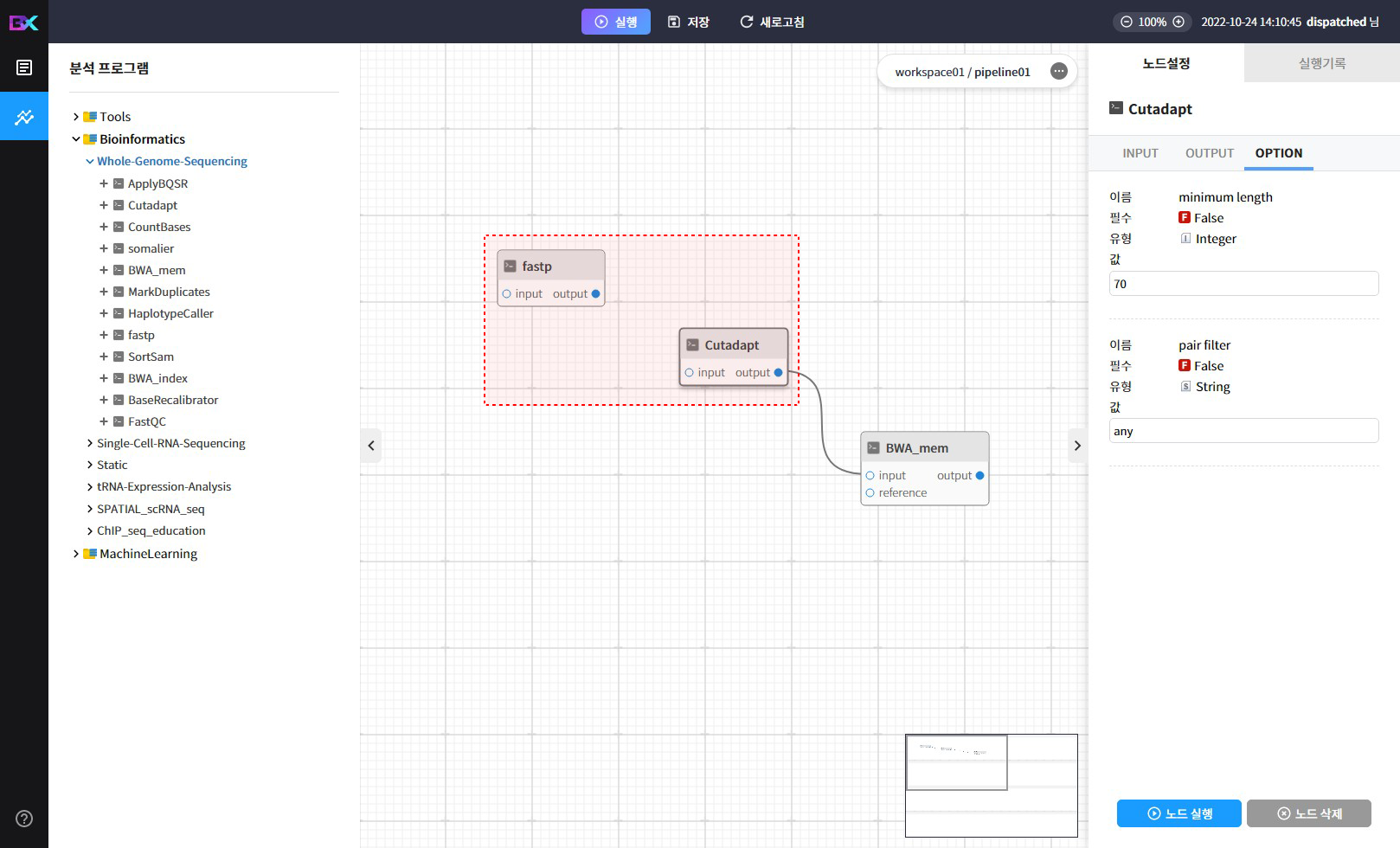Viewport: 1400px width, 848px height.
Task: Click fastp node output port
Action: click(x=595, y=294)
